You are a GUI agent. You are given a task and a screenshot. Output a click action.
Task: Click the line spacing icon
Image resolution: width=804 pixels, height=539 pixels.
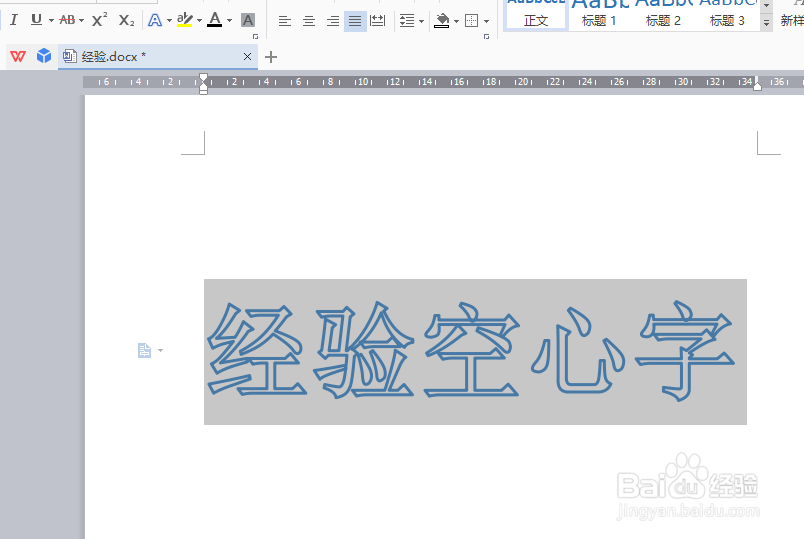coord(407,21)
